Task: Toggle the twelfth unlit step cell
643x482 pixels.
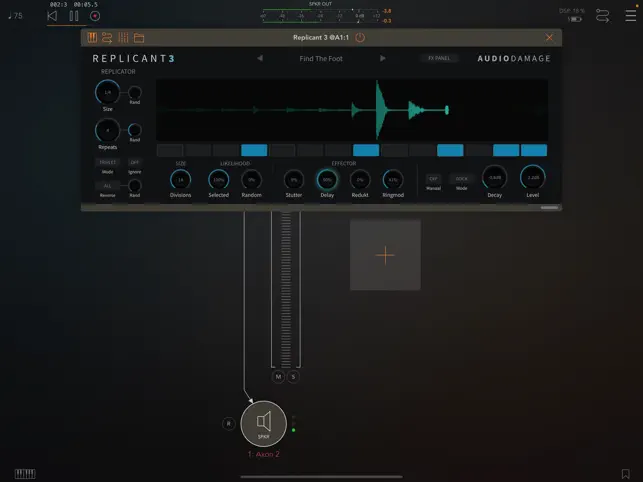Action: (478, 150)
